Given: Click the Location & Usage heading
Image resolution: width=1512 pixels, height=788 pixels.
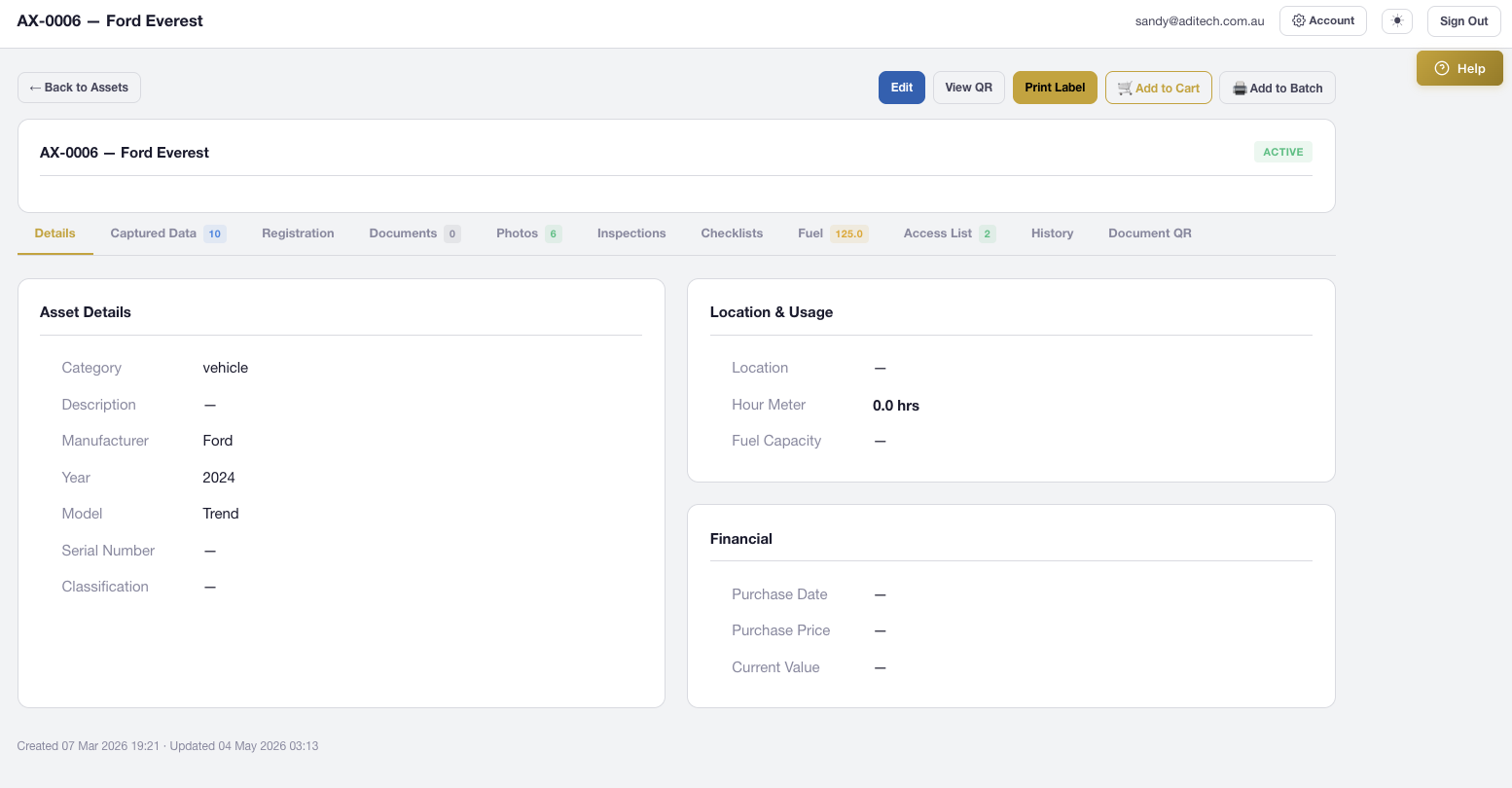Looking at the screenshot, I should tap(772, 312).
